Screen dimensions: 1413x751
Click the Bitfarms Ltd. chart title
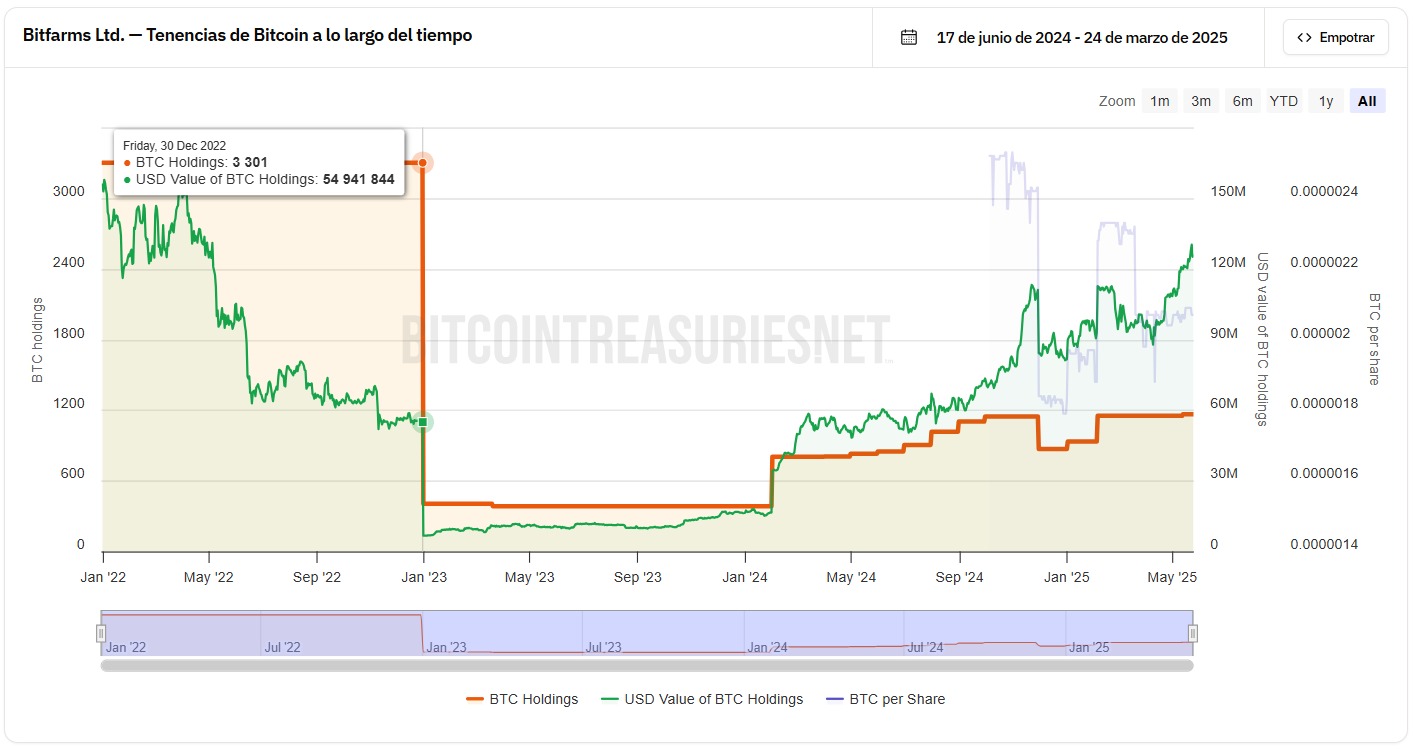(x=247, y=36)
